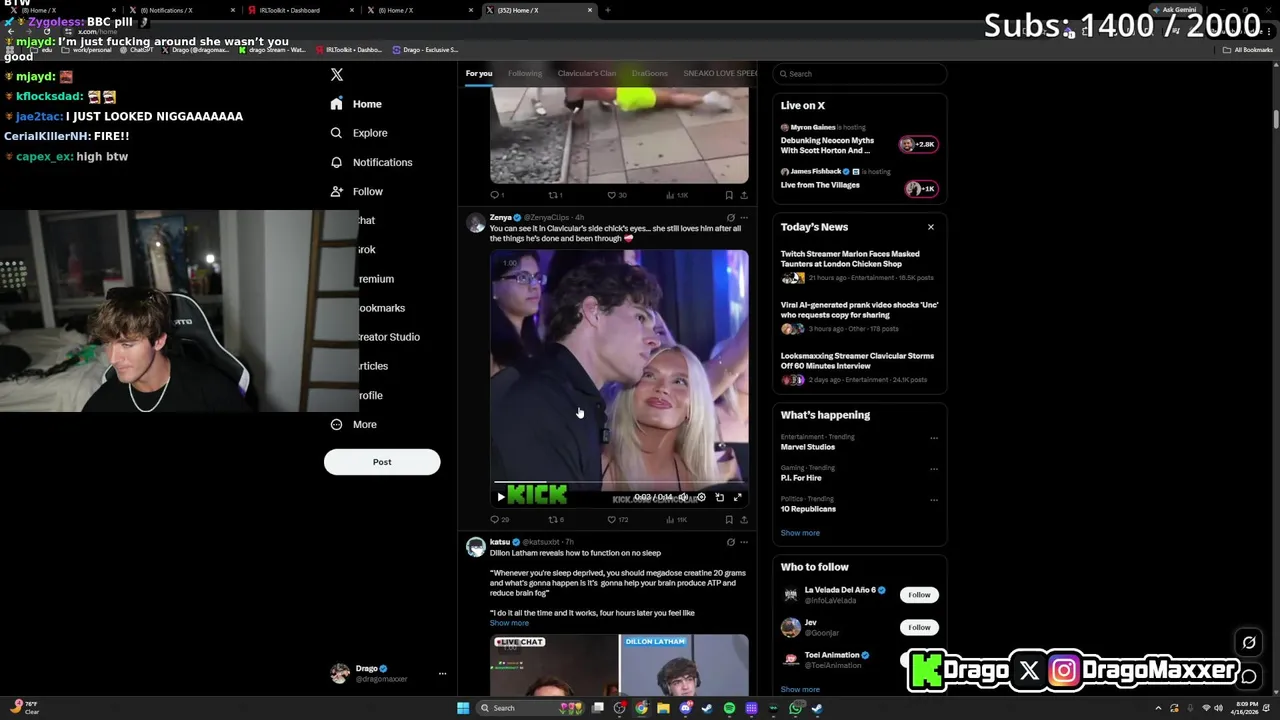Open Notifications in the X sidebar
Screen dimensions: 1280x720
click(371, 162)
